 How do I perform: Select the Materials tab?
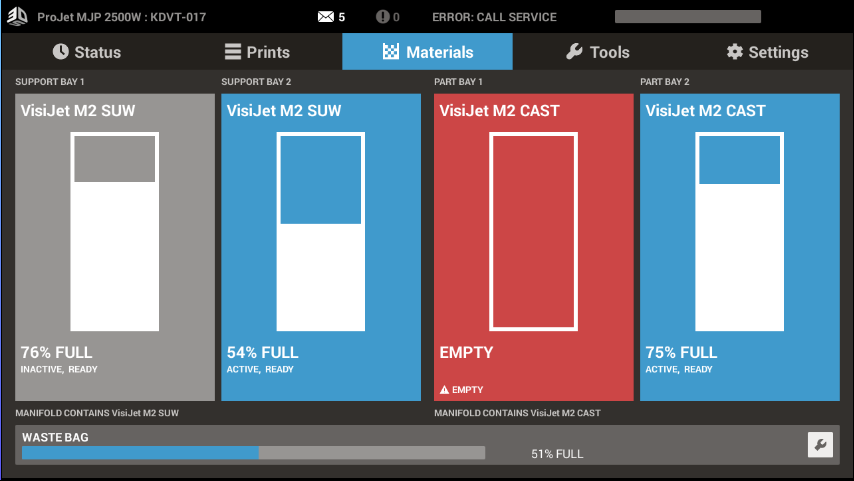[x=427, y=52]
